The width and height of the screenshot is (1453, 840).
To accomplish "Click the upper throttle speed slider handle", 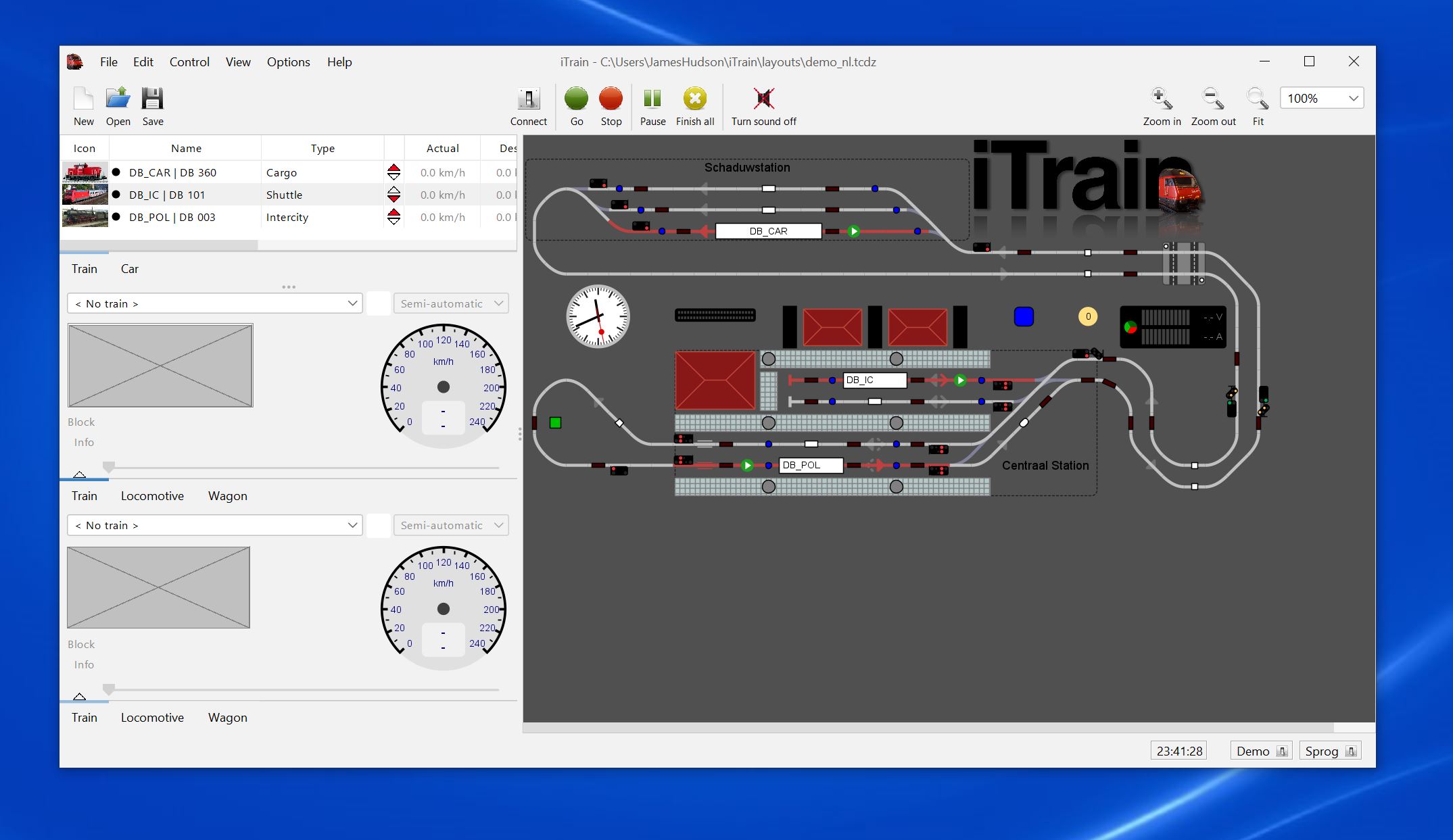I will (108, 466).
